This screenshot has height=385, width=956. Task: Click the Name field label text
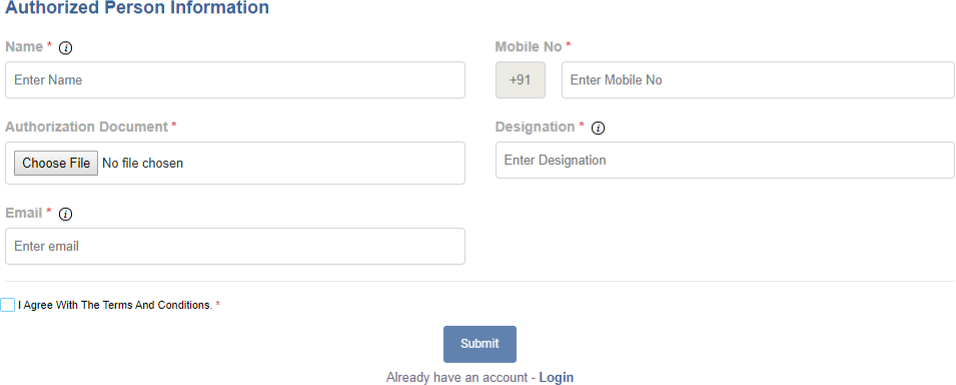point(24,47)
